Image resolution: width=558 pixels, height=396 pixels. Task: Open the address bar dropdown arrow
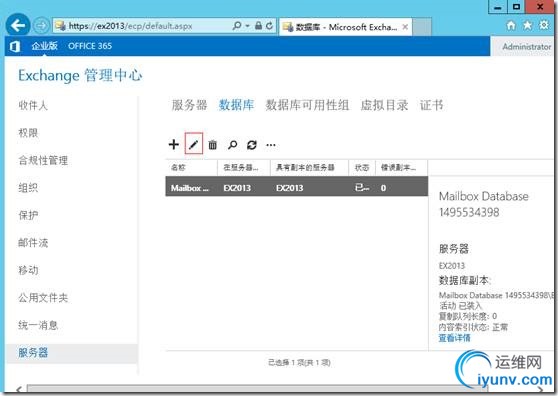tap(247, 26)
